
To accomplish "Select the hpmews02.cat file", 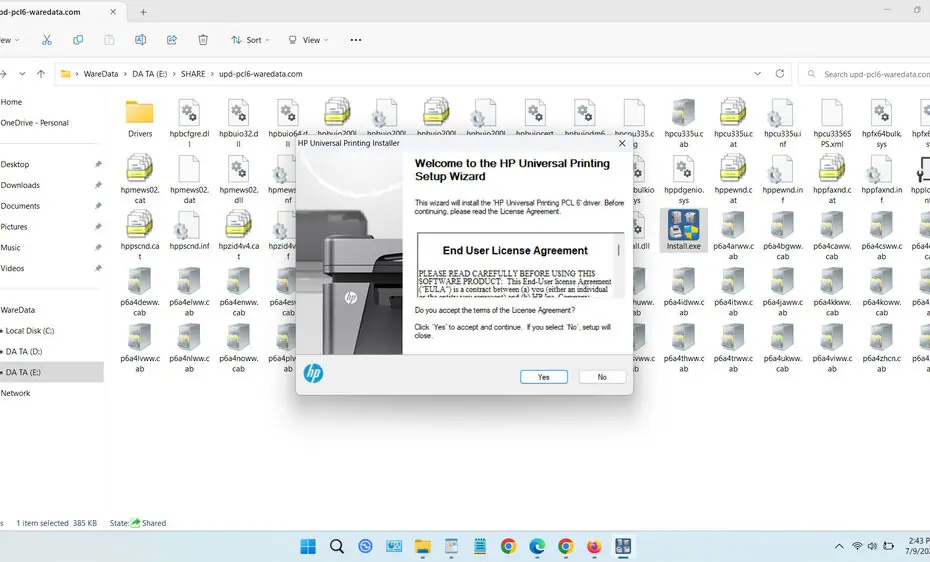I will (x=140, y=179).
